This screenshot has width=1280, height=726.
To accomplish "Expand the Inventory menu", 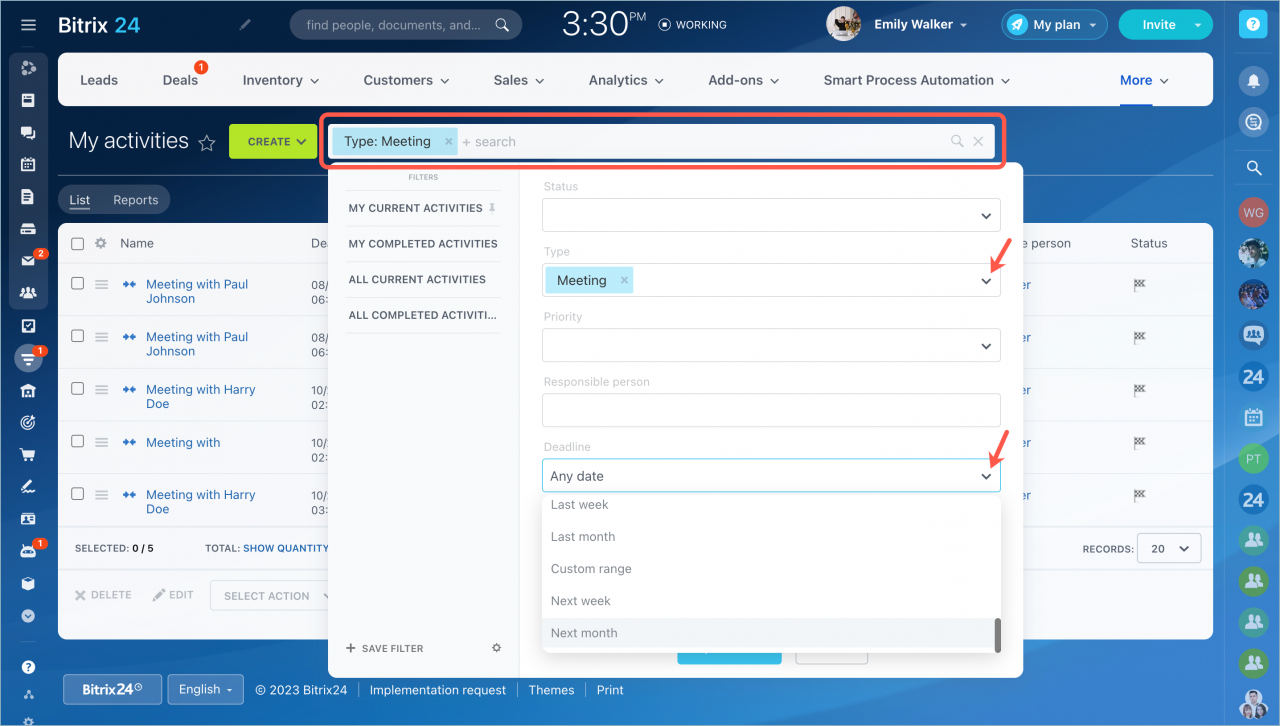I will point(281,80).
